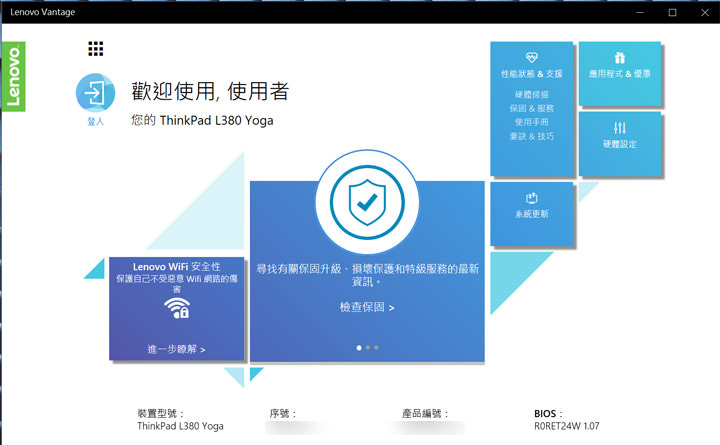Click the WiFi lock security icon
Image resolution: width=720 pixels, height=445 pixels.
177,308
